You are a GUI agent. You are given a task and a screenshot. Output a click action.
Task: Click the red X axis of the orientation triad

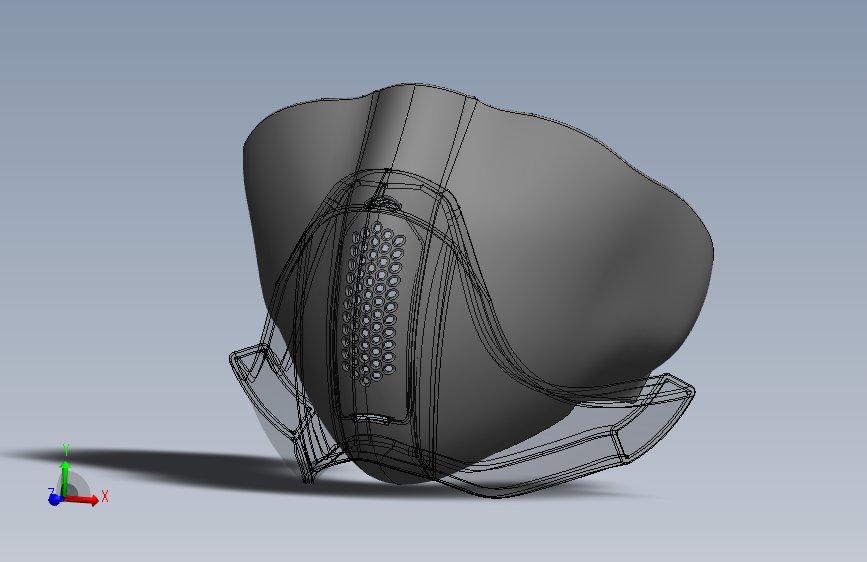(83, 500)
